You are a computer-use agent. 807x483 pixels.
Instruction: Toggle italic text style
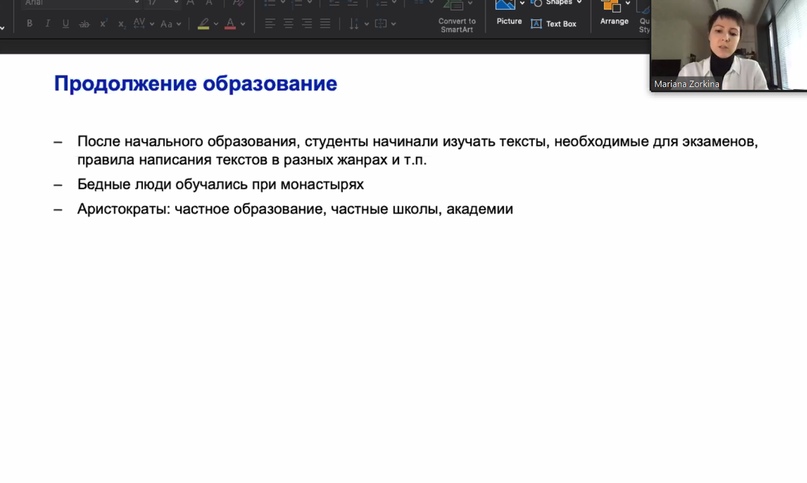47,24
